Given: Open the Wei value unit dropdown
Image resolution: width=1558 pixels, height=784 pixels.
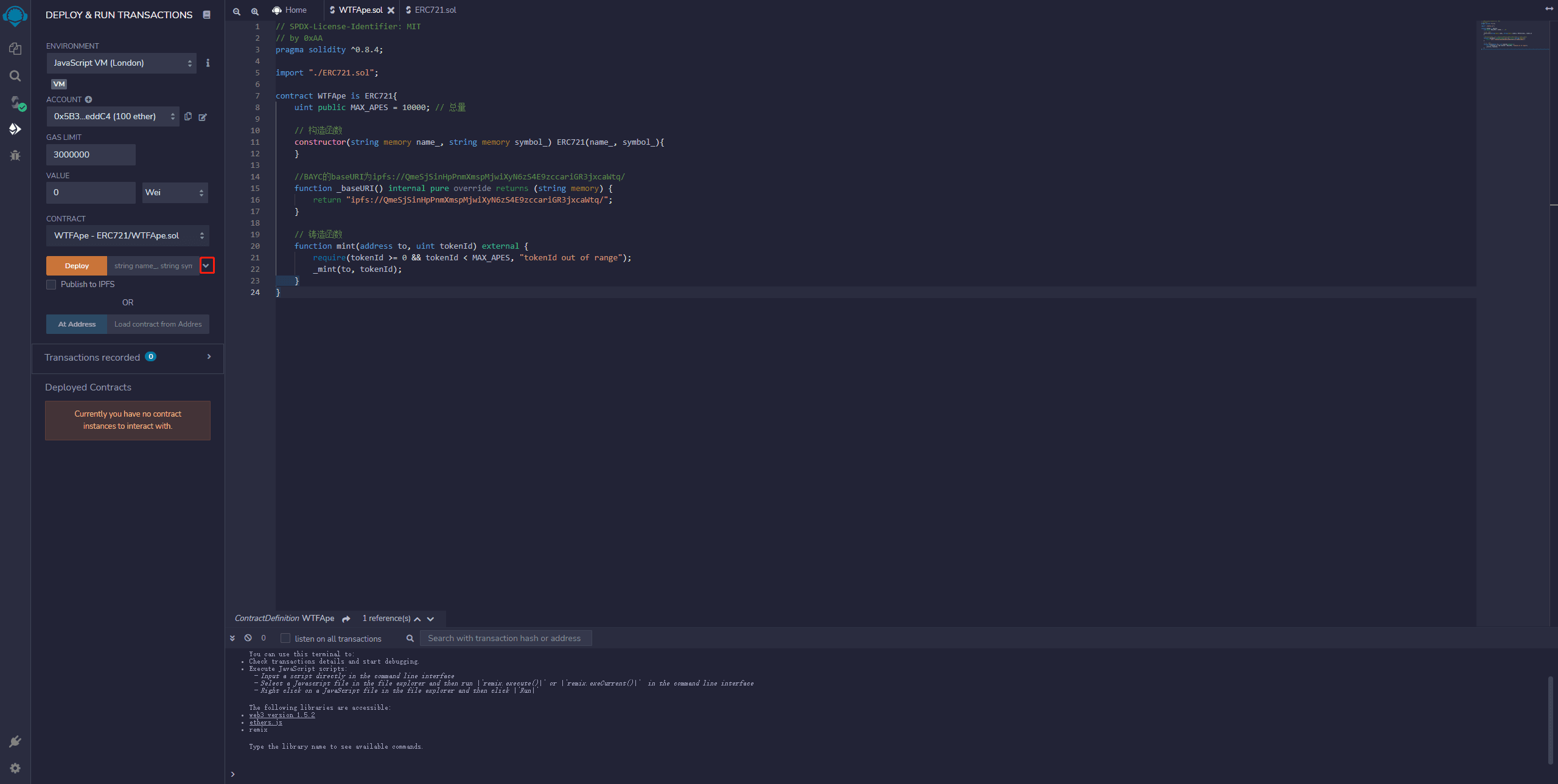Looking at the screenshot, I should (175, 193).
